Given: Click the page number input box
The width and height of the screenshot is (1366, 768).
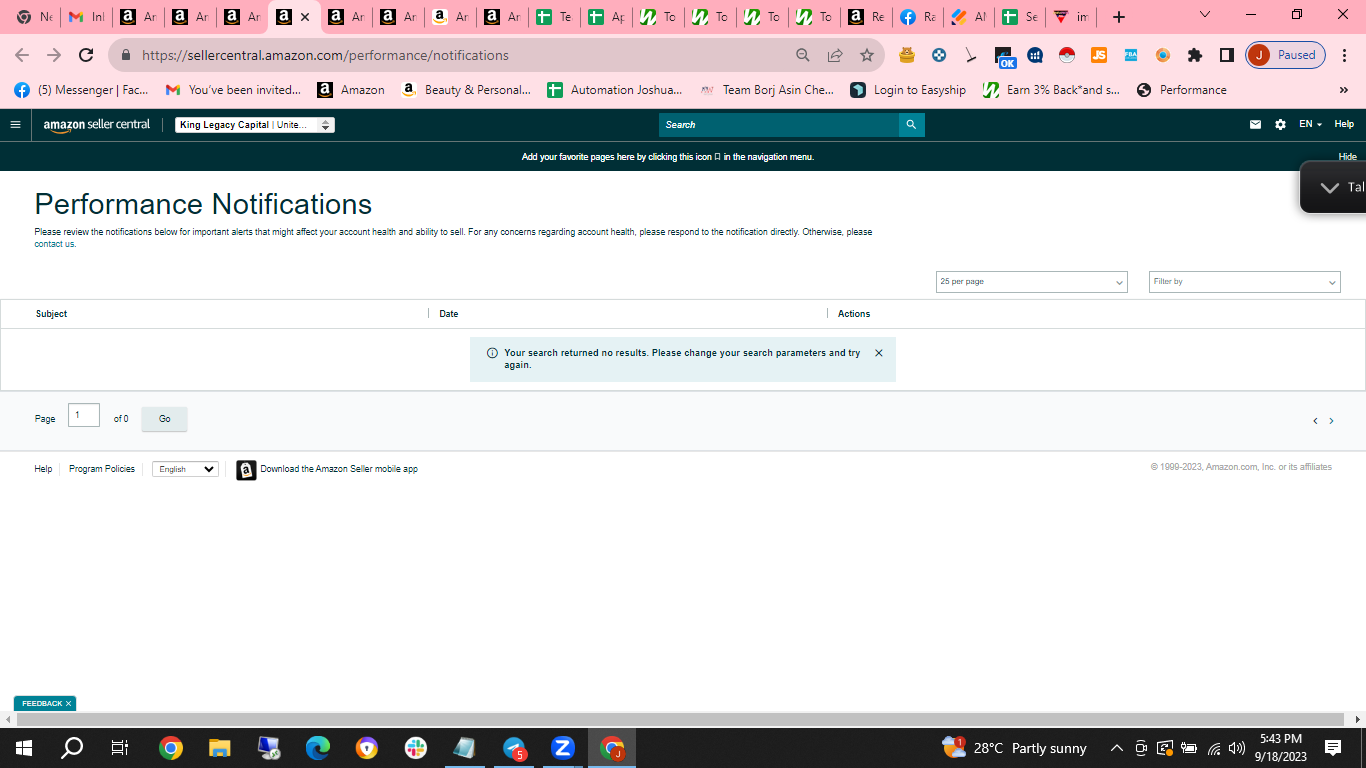Looking at the screenshot, I should click(84, 415).
